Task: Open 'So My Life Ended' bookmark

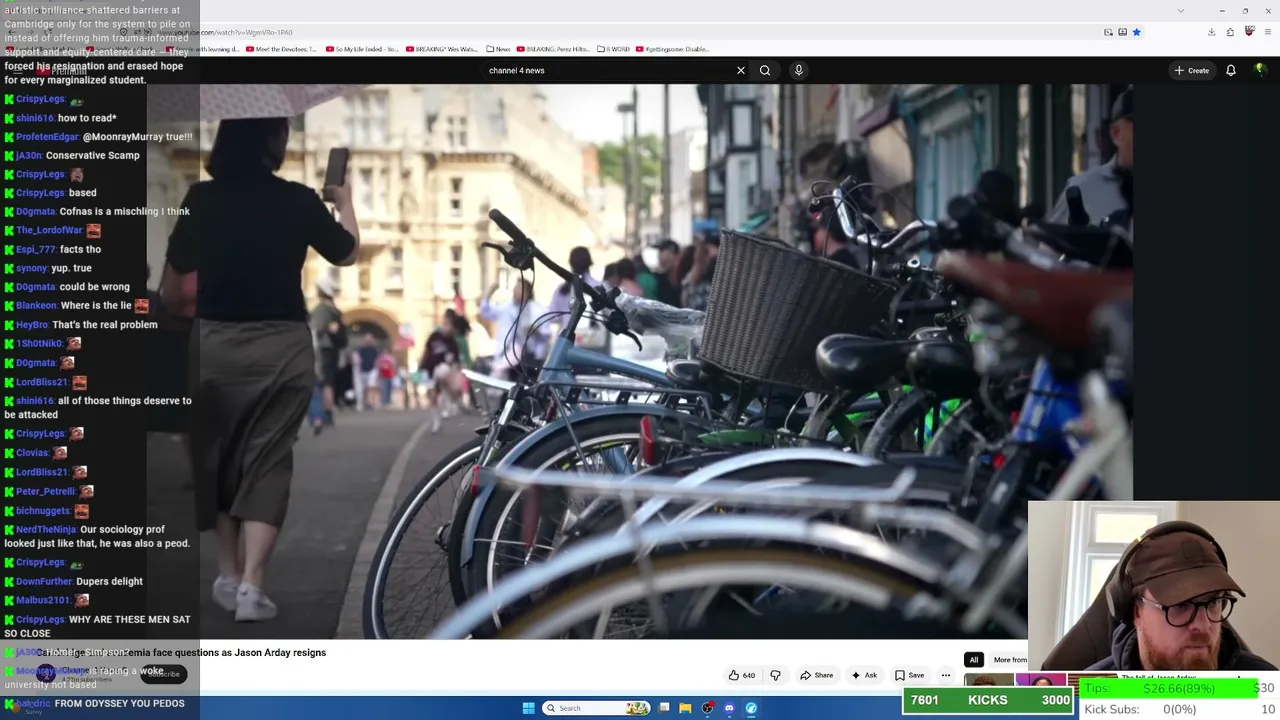Action: pyautogui.click(x=361, y=49)
